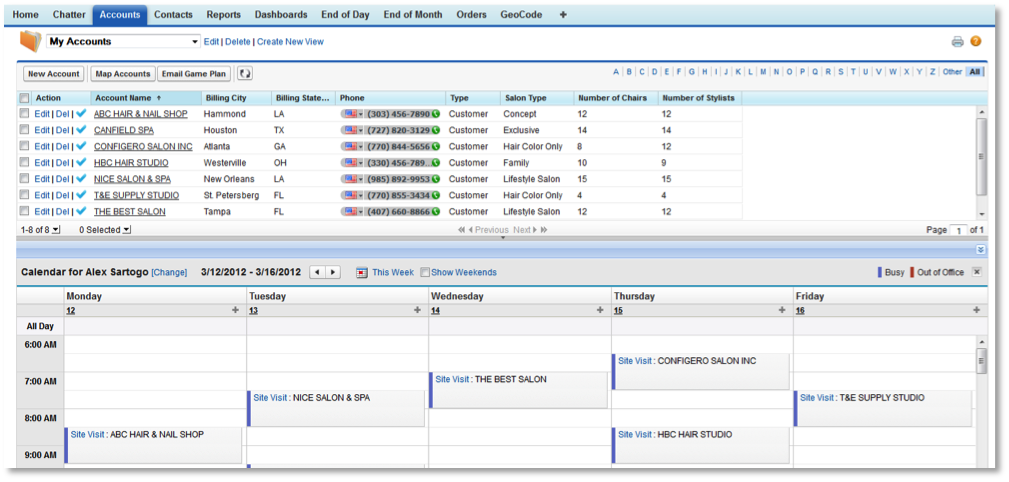Click the blue checkmark icon for HBC HAIR STUDIO
The image size is (1009, 482).
[x=81, y=163]
